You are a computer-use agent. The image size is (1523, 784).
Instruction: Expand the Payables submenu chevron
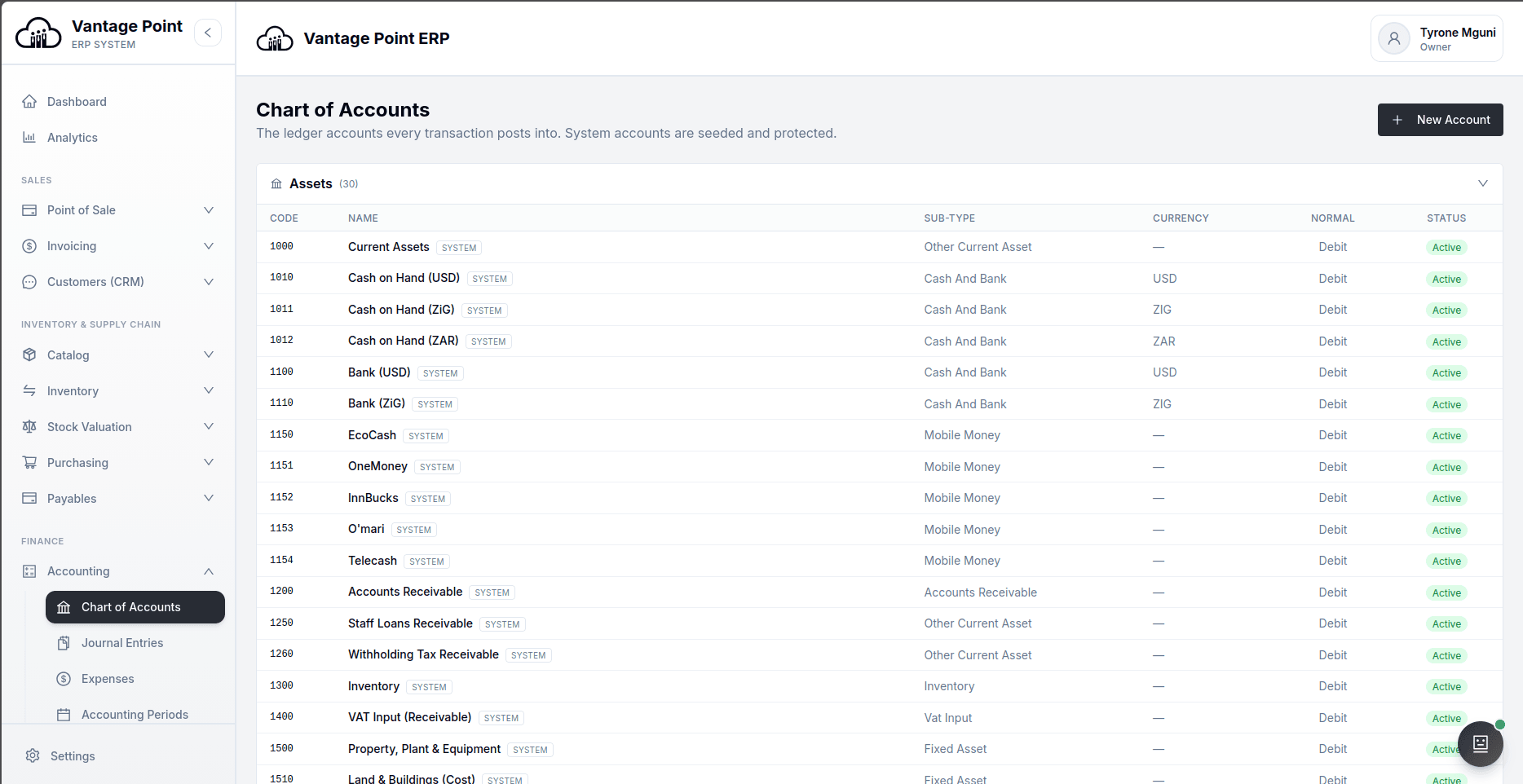coord(209,499)
